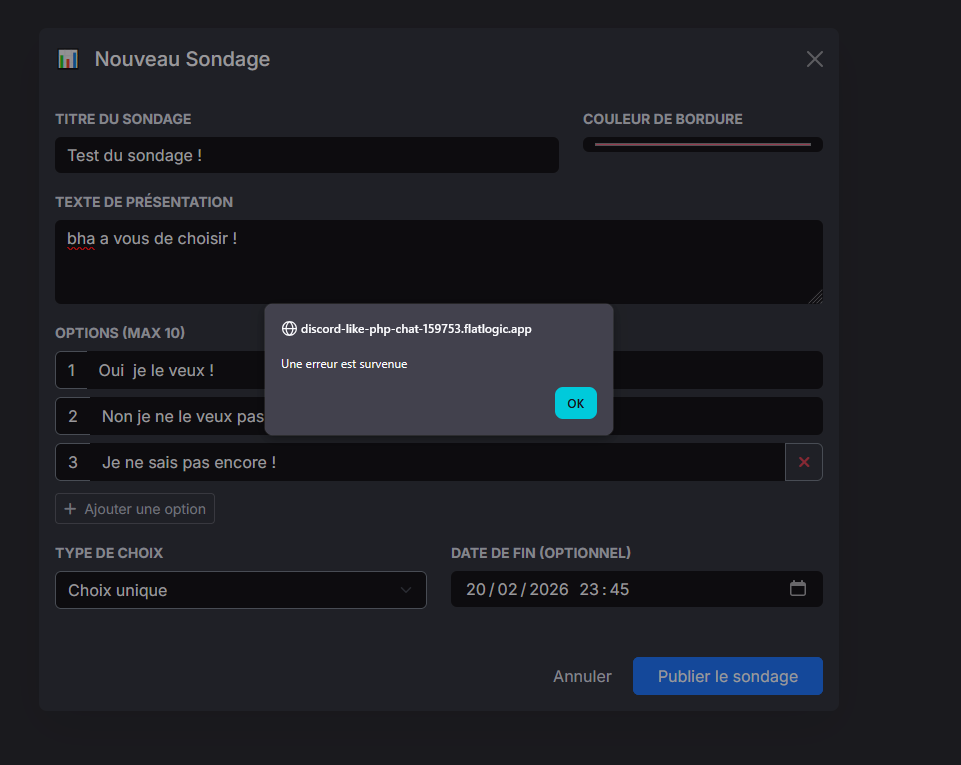The height and width of the screenshot is (765, 961).
Task: Click the globe icon in the alert
Action: pos(289,328)
